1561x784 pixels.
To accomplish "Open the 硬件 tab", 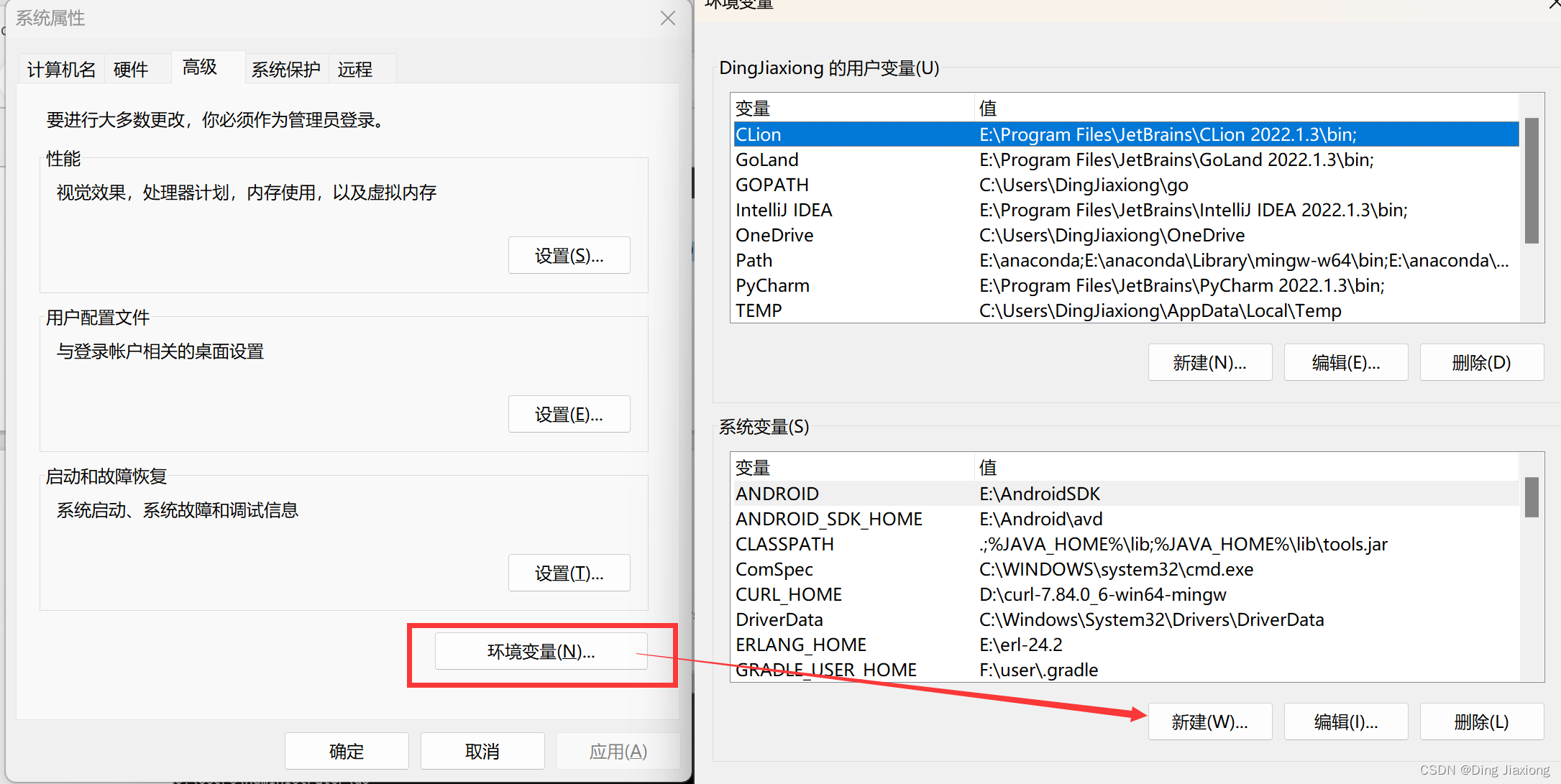I will pos(130,70).
